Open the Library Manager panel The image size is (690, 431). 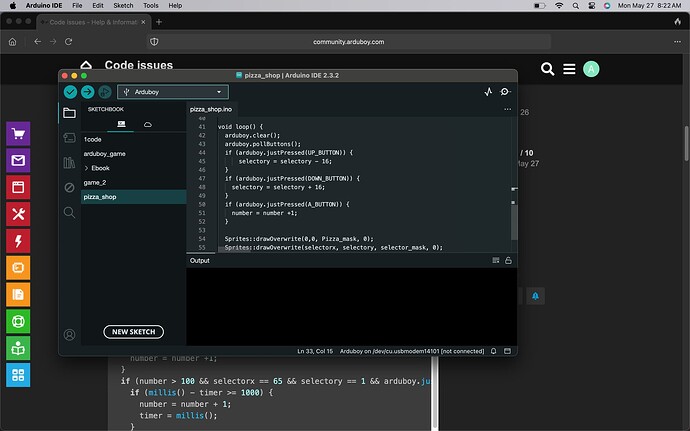click(69, 163)
